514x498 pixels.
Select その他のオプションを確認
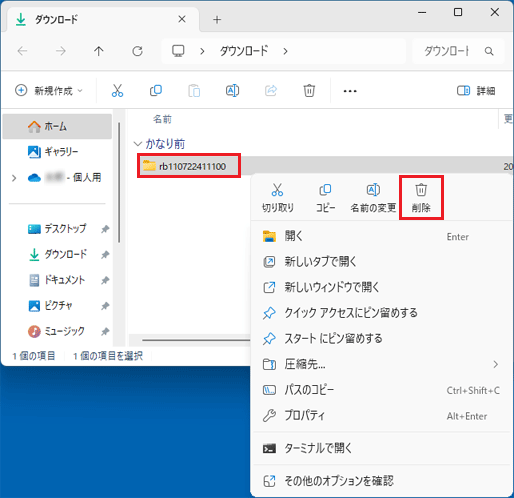381,481
